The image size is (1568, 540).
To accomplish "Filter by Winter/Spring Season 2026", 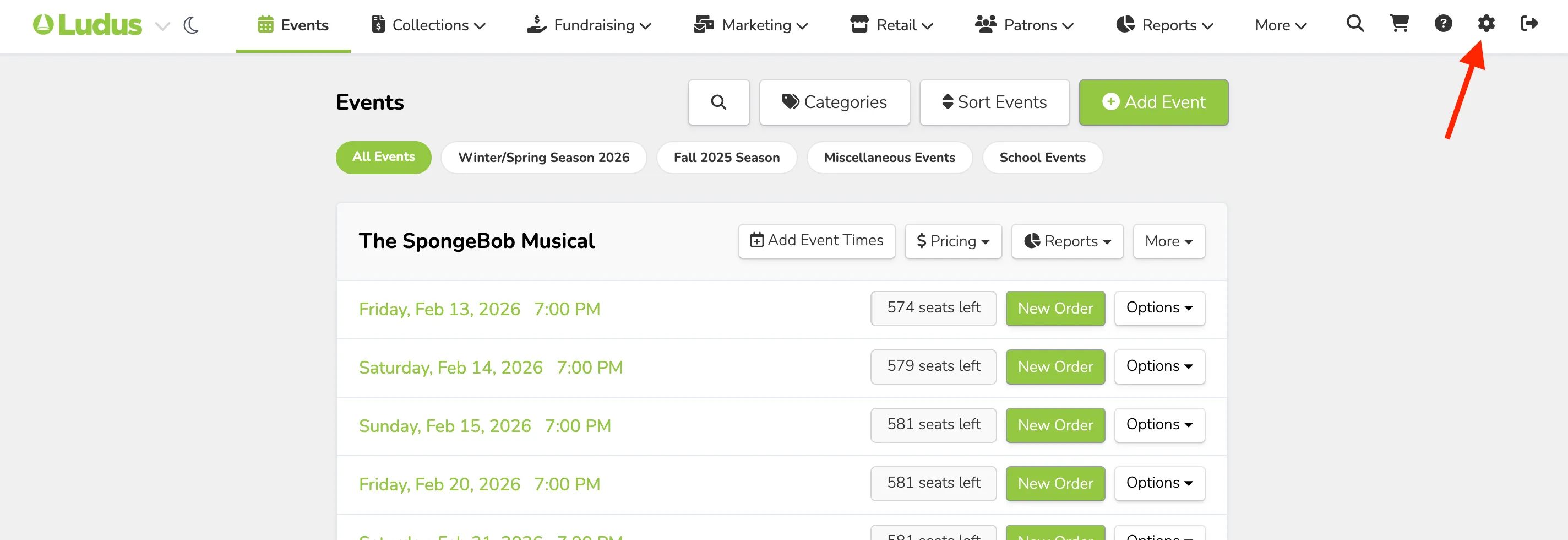I will 543,157.
